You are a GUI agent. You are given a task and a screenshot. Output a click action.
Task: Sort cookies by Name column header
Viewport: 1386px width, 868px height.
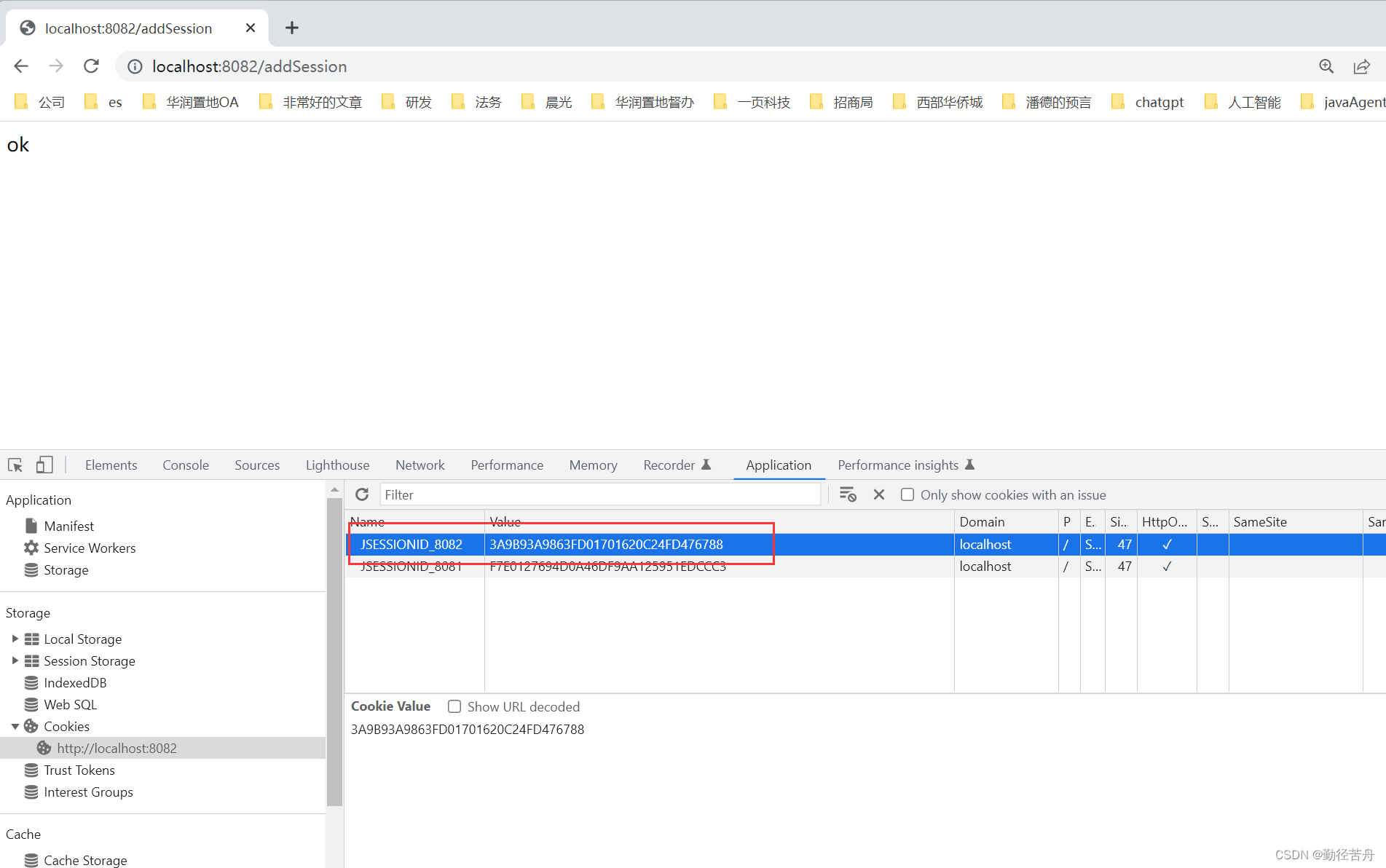(415, 521)
